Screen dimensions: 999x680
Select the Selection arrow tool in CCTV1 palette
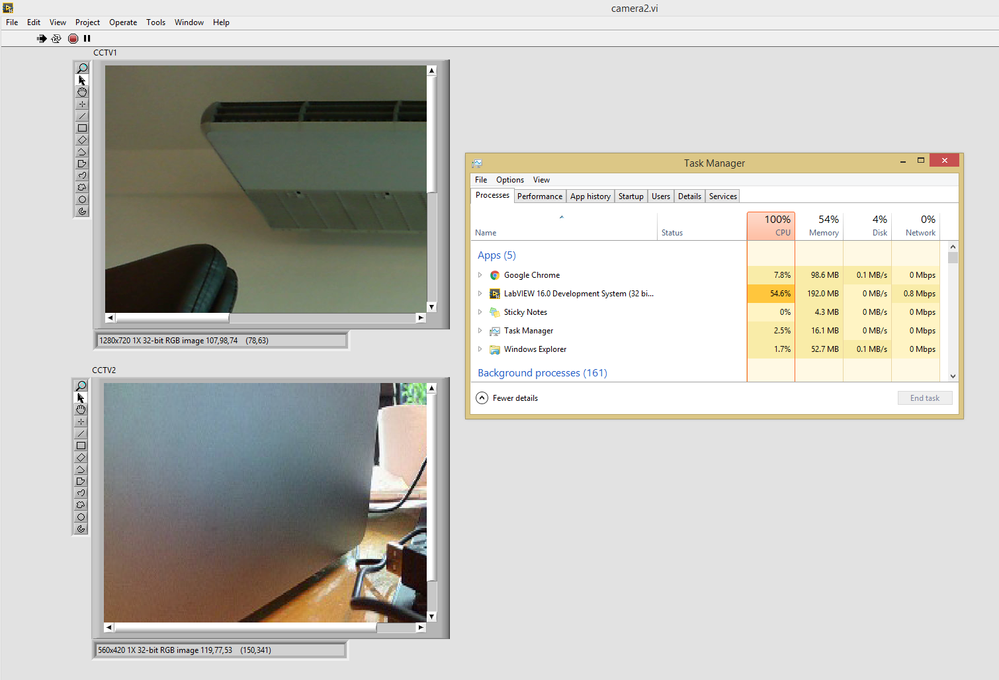point(82,80)
